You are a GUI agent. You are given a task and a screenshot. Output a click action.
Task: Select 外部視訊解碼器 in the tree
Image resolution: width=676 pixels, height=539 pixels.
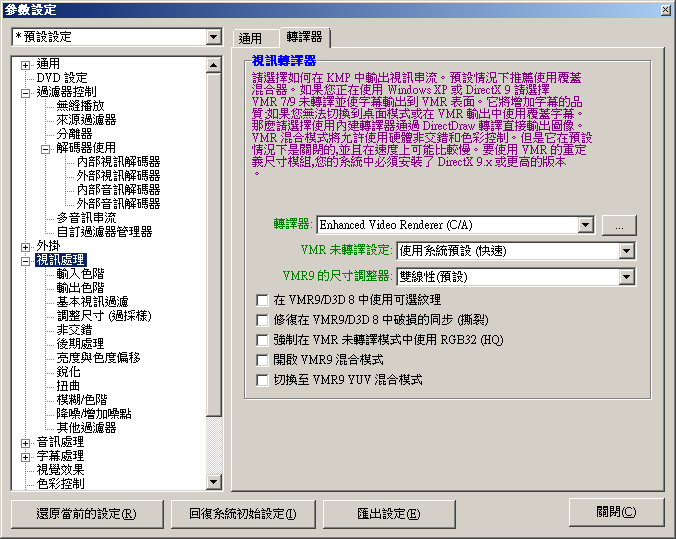[119, 175]
